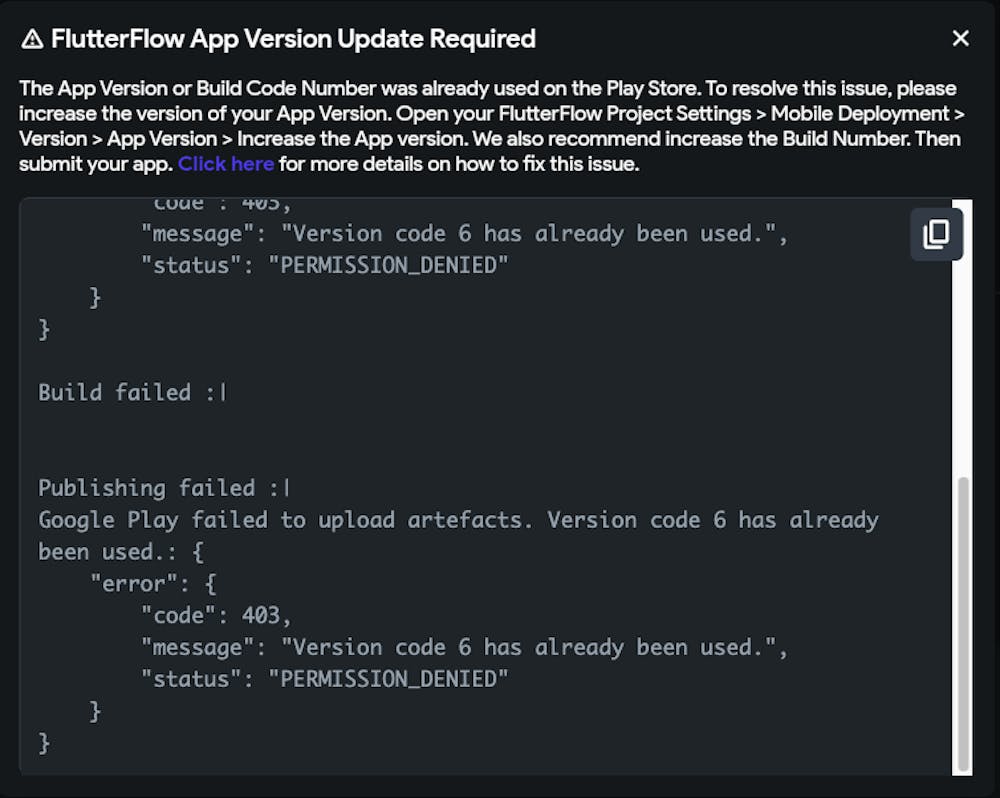
Task: Click the last "message" line in the log
Action: tap(465, 648)
